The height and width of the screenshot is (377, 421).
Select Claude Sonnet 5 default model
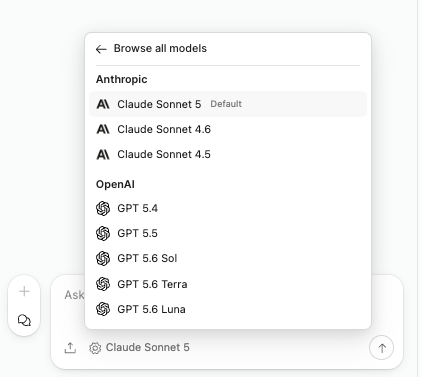tap(228, 104)
